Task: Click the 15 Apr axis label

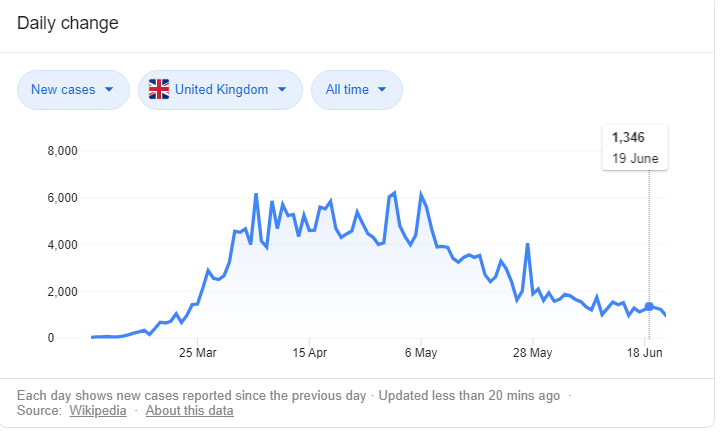Action: click(x=310, y=353)
